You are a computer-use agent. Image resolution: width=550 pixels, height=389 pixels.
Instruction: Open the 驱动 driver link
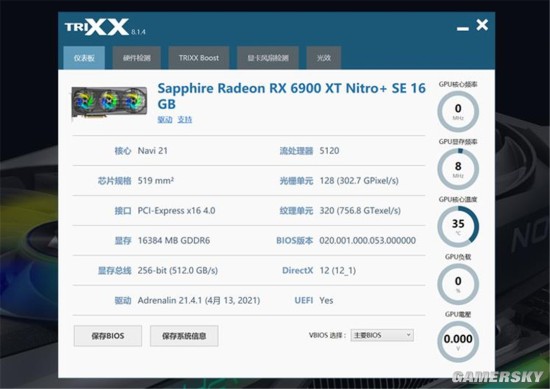pyautogui.click(x=165, y=120)
